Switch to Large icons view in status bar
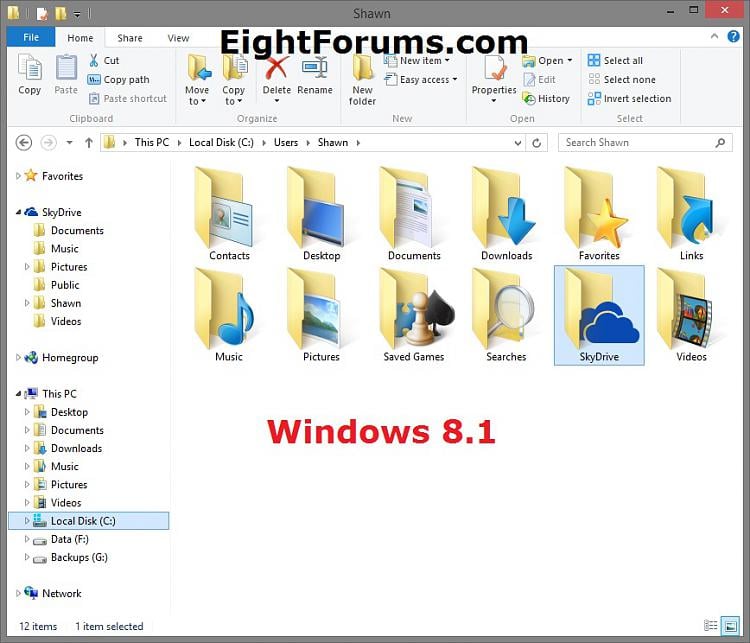The height and width of the screenshot is (643, 750). coord(730,625)
